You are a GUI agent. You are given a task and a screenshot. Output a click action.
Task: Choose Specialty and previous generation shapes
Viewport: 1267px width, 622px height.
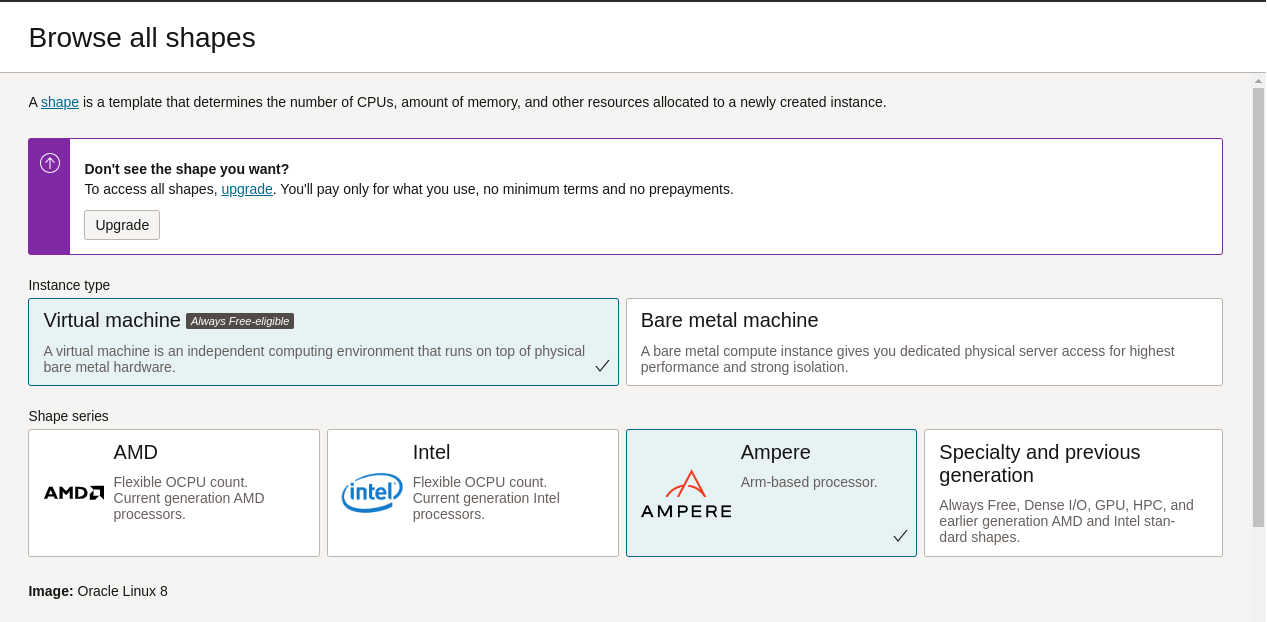1073,492
